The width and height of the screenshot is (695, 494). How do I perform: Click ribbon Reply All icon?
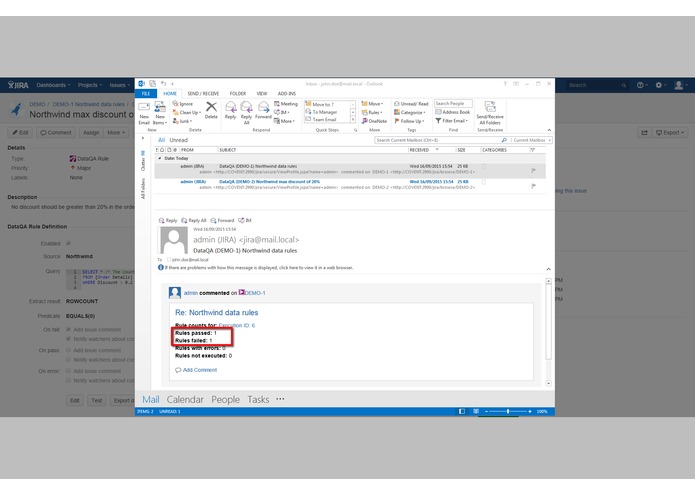[246, 113]
